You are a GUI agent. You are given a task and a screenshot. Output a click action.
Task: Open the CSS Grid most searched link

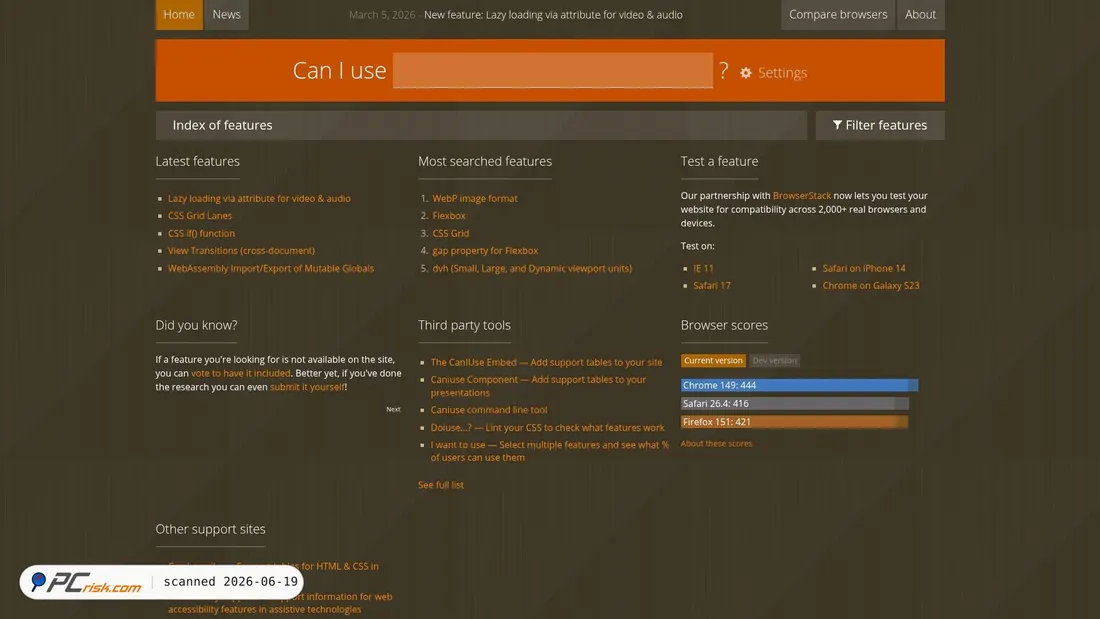450,233
